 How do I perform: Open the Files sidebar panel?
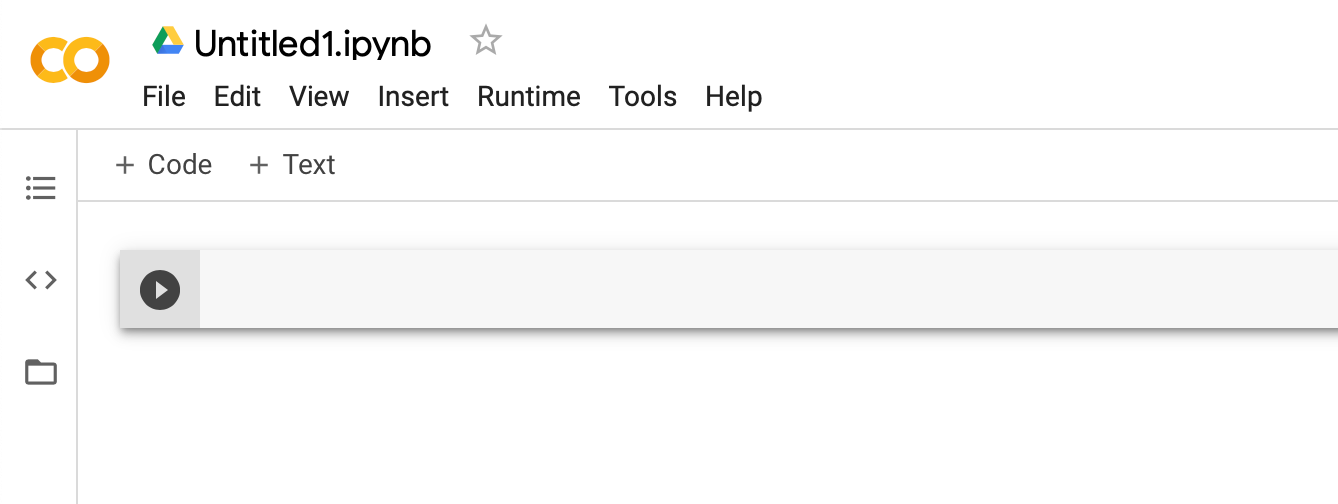[x=41, y=372]
